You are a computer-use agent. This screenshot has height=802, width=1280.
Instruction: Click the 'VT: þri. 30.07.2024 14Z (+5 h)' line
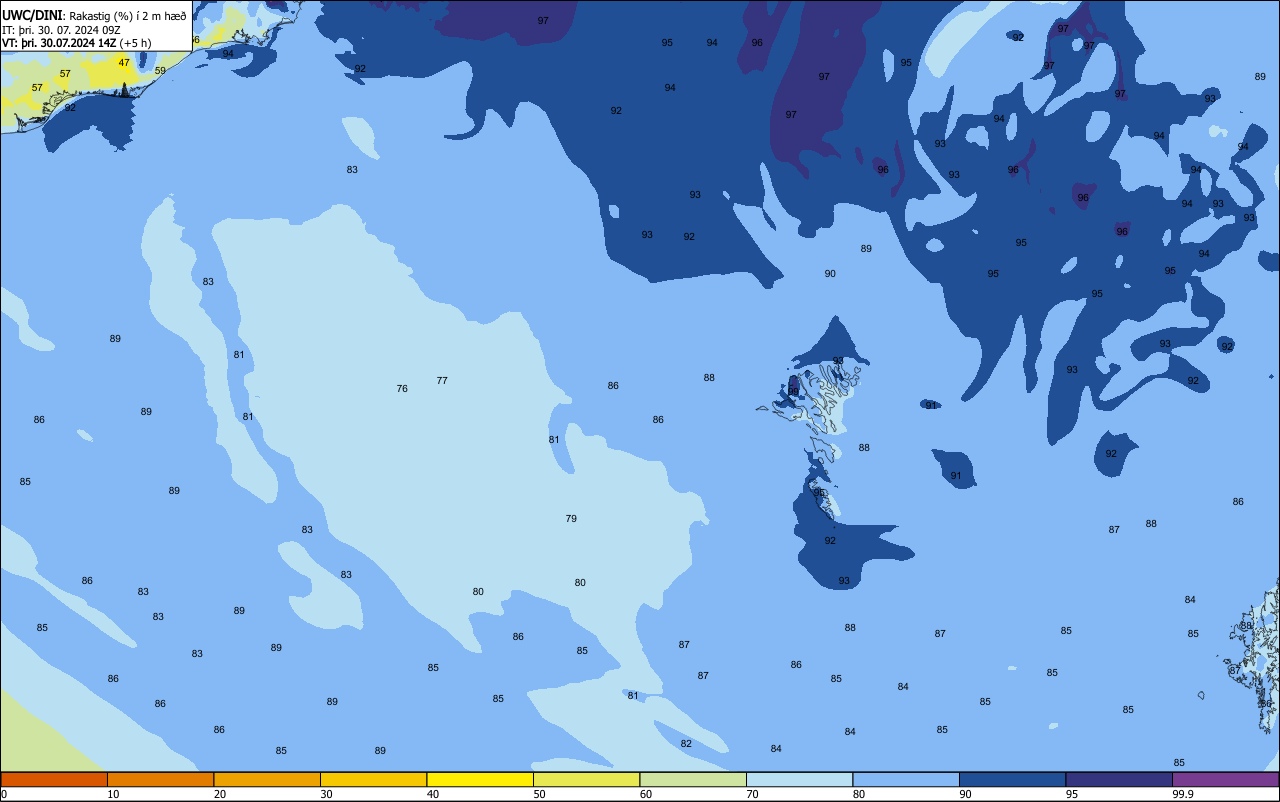tap(76, 43)
